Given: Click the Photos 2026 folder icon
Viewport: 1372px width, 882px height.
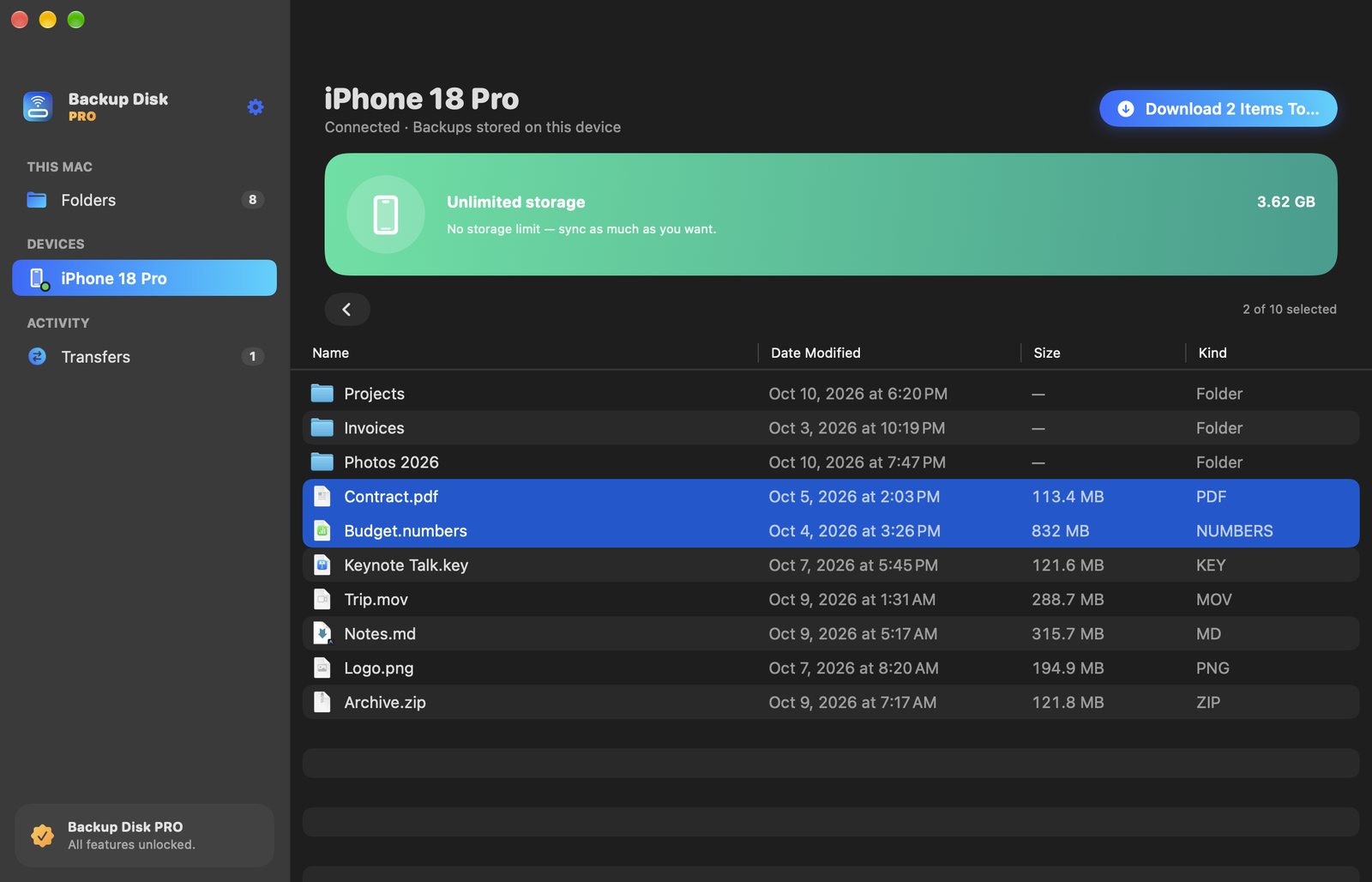Looking at the screenshot, I should pyautogui.click(x=322, y=462).
